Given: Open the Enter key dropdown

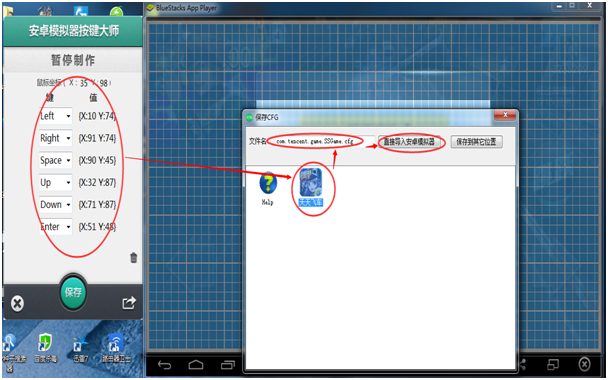Looking at the screenshot, I should [x=55, y=226].
